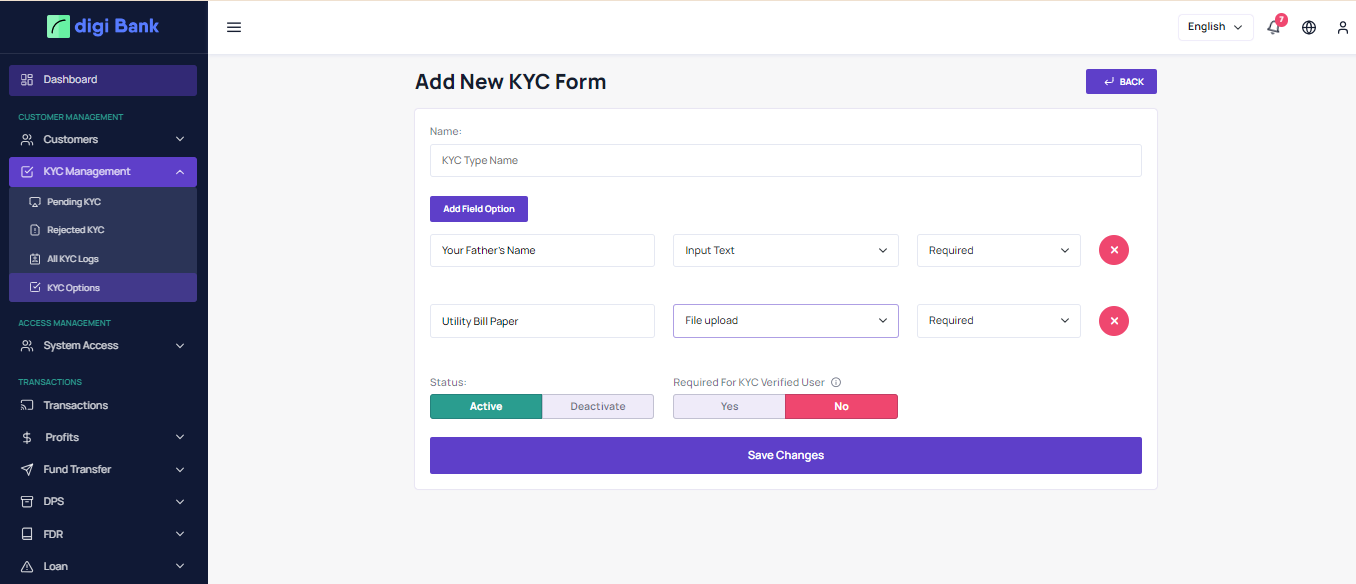Open the File upload type dropdown
The image size is (1356, 584).
785,321
